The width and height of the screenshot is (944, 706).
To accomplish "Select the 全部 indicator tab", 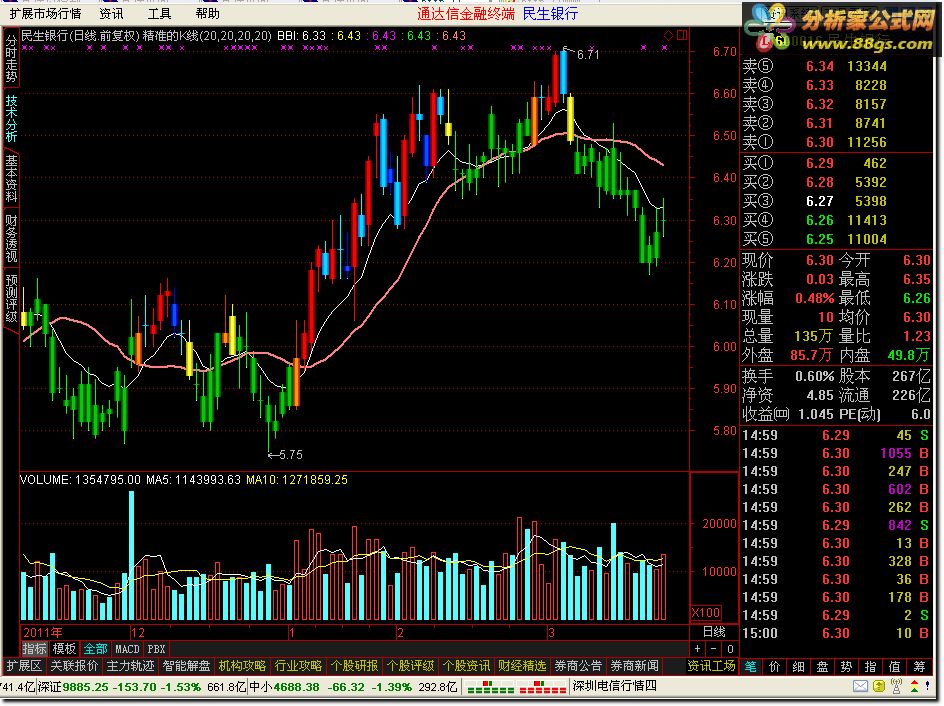I will (95, 649).
